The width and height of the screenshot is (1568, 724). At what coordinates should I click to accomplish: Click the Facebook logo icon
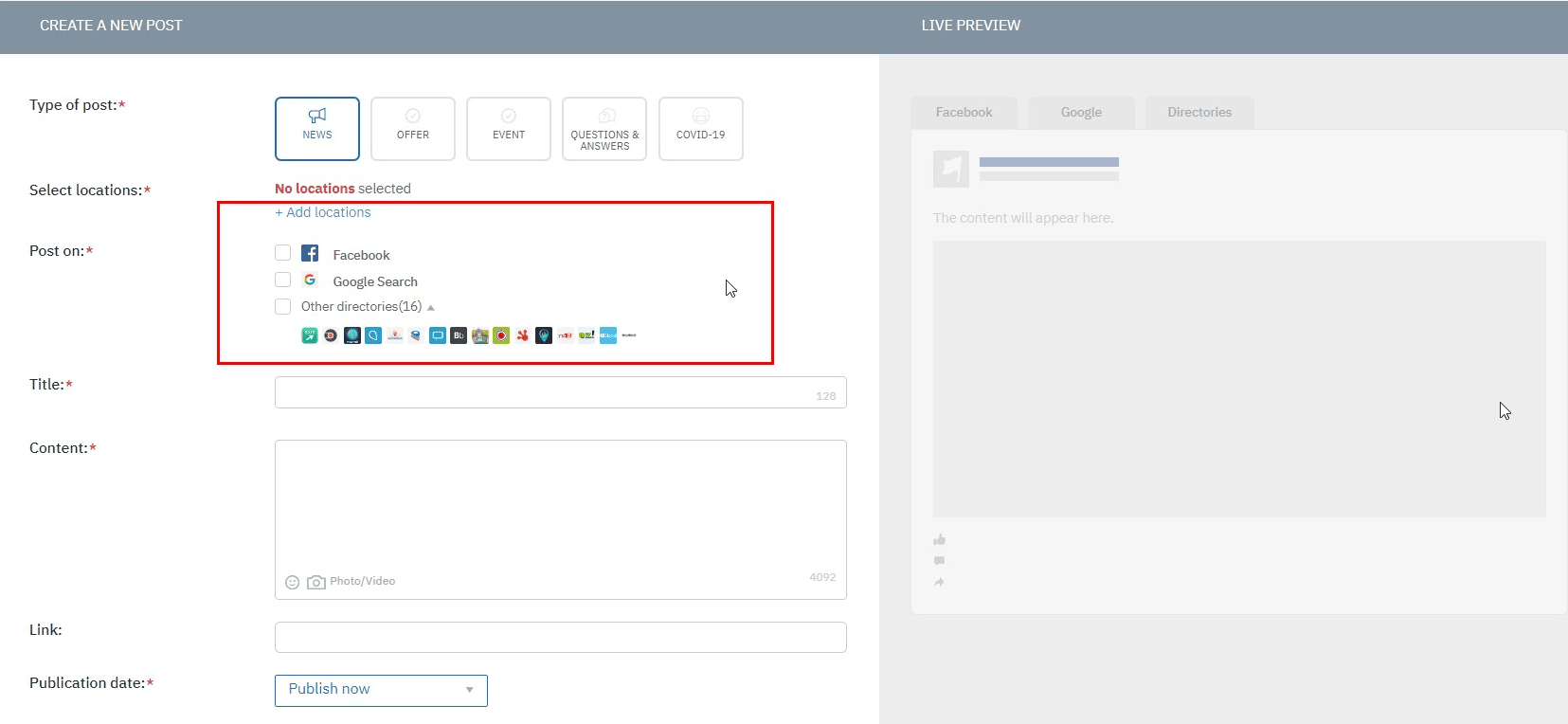(310, 253)
